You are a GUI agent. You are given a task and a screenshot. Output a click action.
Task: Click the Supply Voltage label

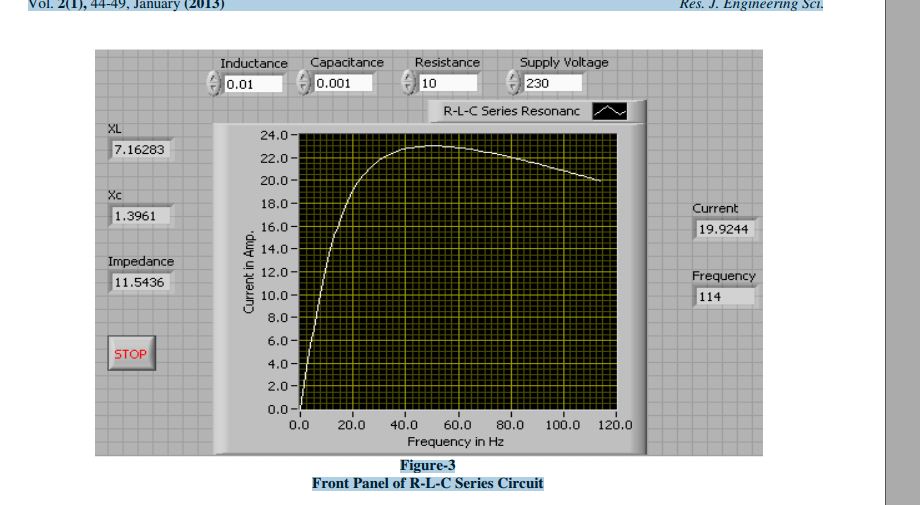[x=564, y=62]
